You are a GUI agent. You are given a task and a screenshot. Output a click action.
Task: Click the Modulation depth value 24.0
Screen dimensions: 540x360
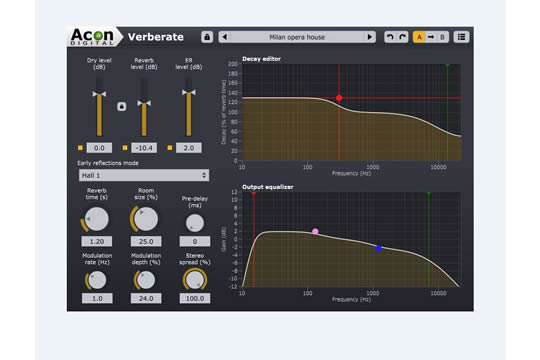coord(146,298)
